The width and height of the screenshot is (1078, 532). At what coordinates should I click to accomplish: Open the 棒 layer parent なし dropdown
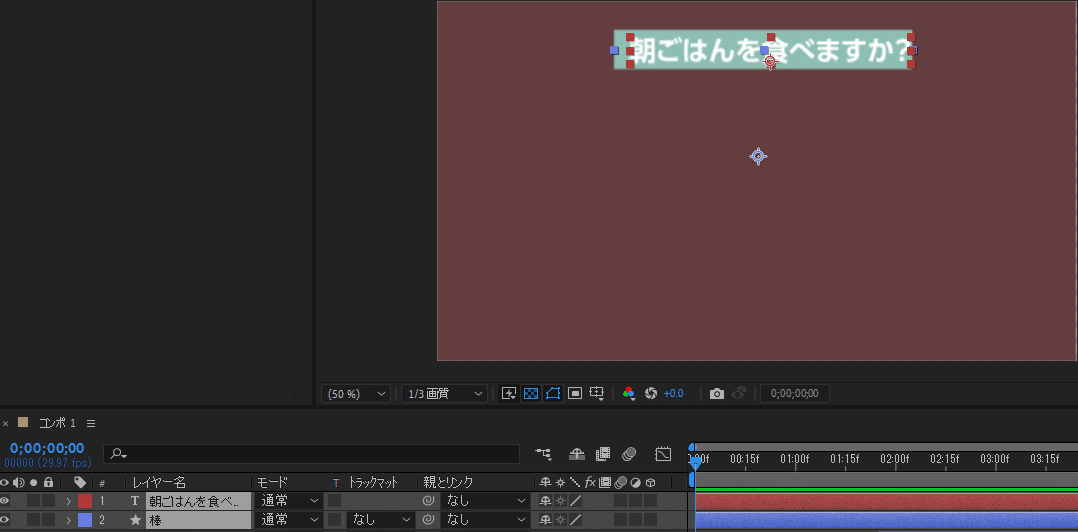[484, 520]
